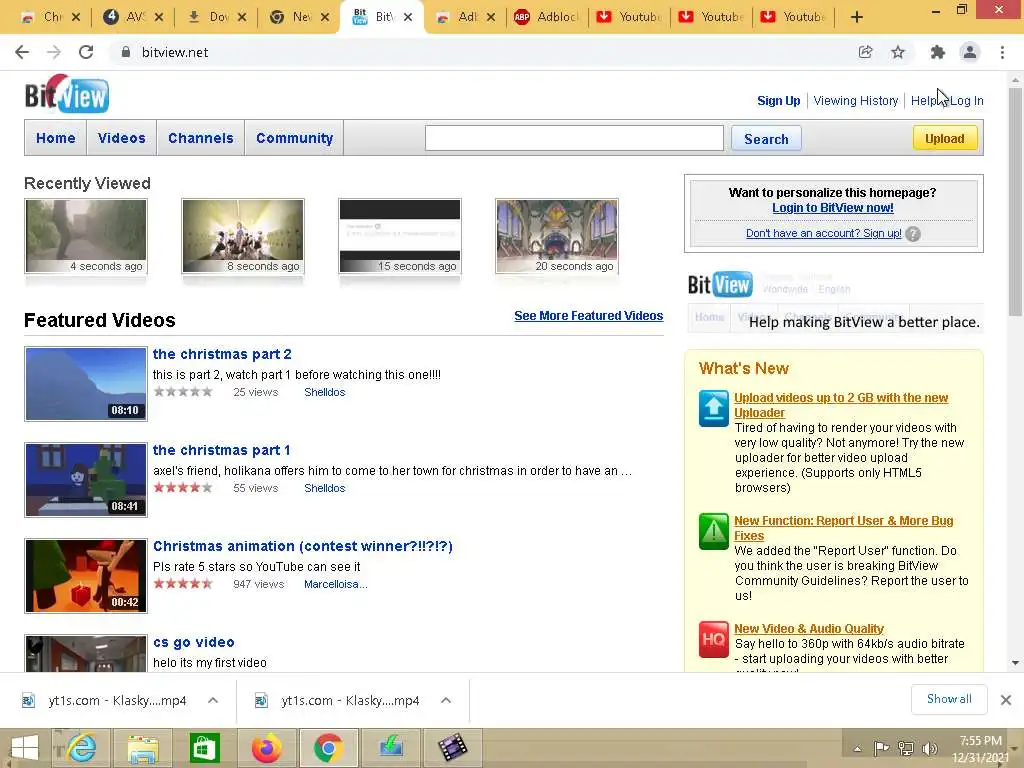Click the Marcelloisa channel link
The image size is (1024, 768).
tap(336, 584)
